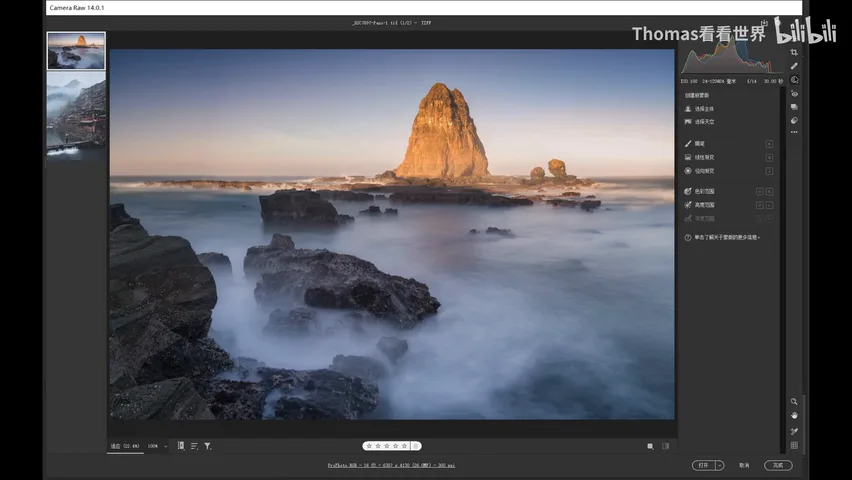Set rating to third star
The height and width of the screenshot is (480, 852).
tap(387, 446)
